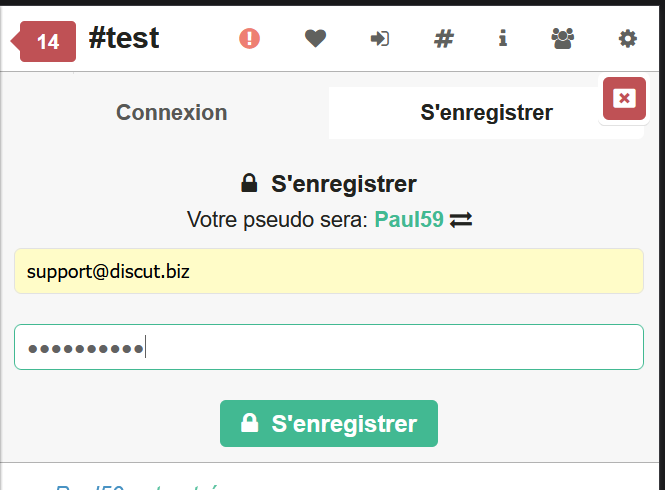
Task: Open channels list via hash icon
Action: point(444,39)
